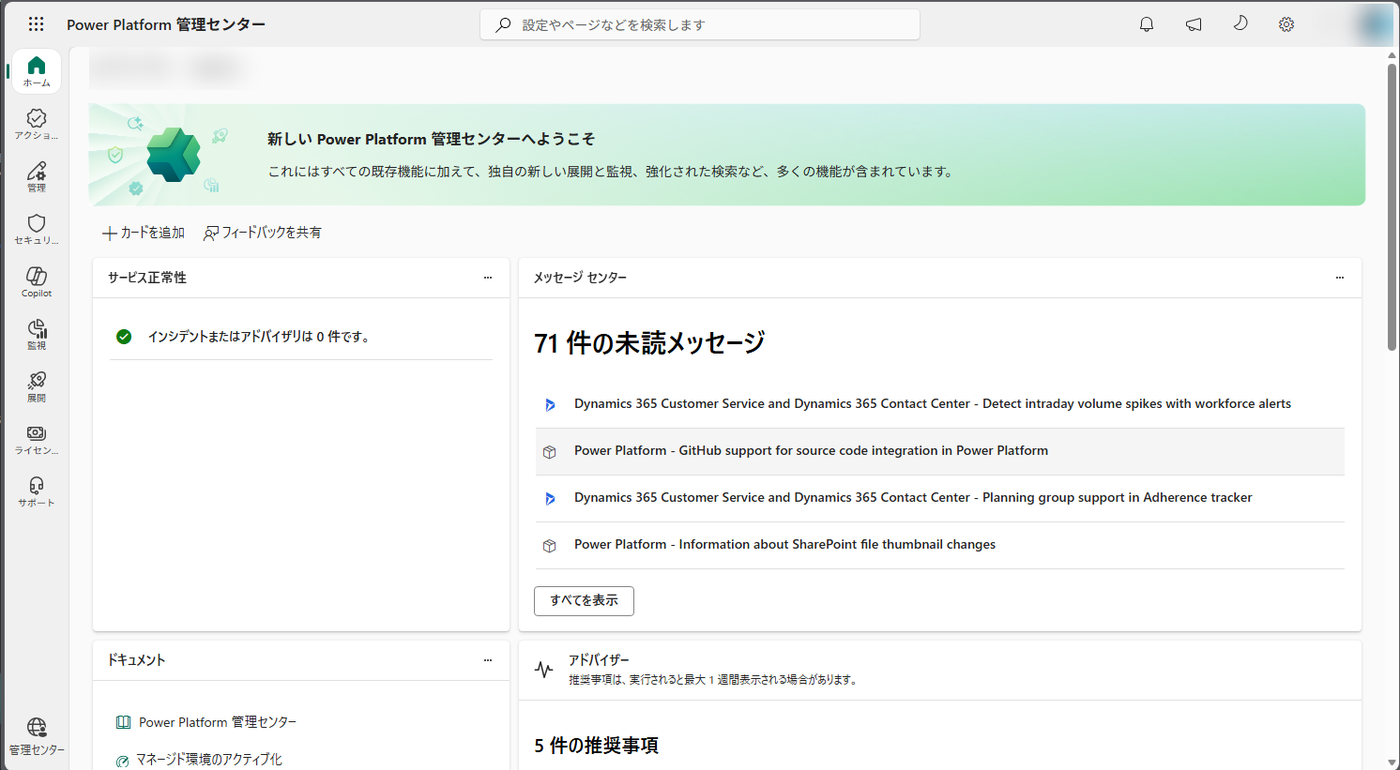Click Dynamics 365 icon beside intraday volume message
The width and height of the screenshot is (1400, 770).
(549, 405)
